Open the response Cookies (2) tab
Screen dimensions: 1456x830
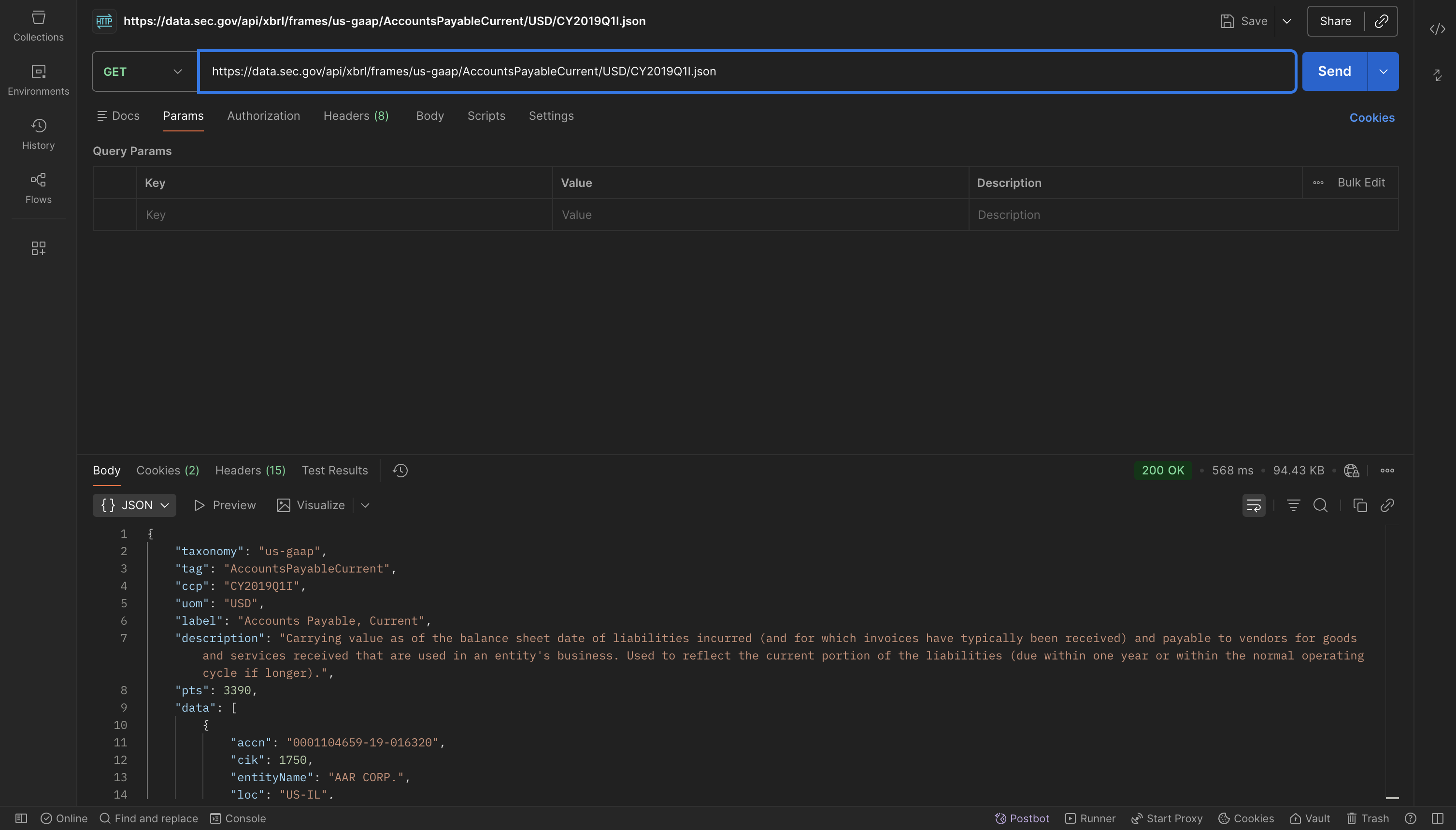168,470
